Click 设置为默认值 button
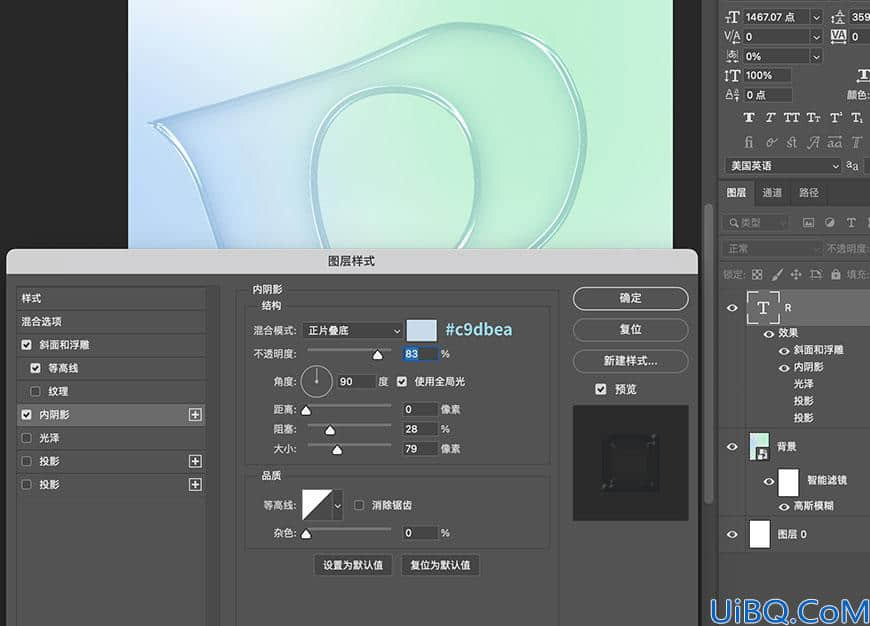Image resolution: width=870 pixels, height=626 pixels. 353,565
